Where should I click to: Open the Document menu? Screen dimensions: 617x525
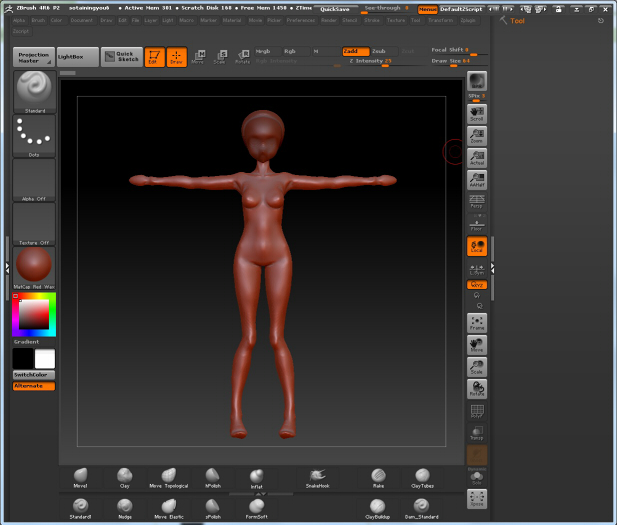82,20
